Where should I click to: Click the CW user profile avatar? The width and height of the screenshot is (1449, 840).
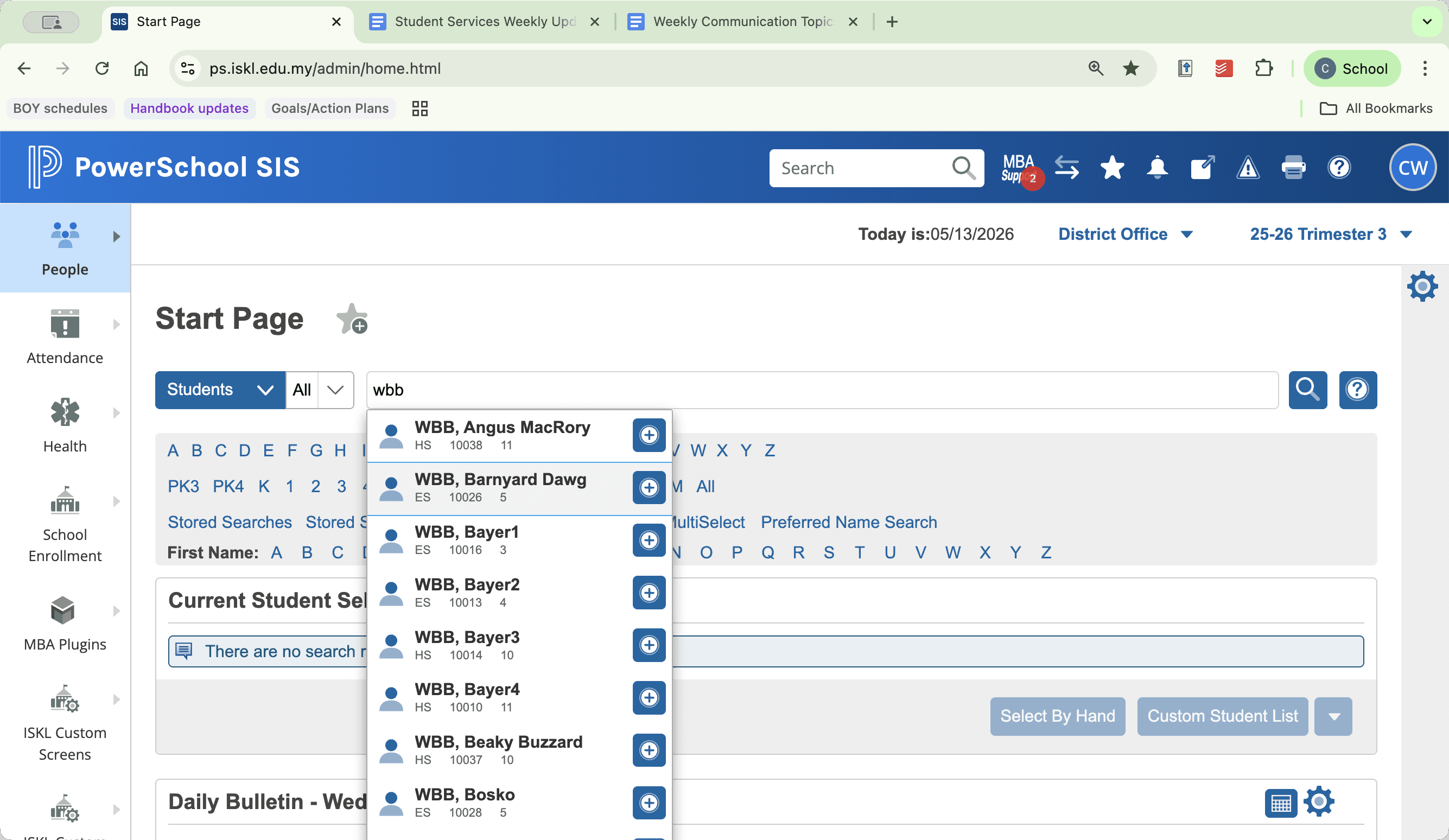(1412, 167)
